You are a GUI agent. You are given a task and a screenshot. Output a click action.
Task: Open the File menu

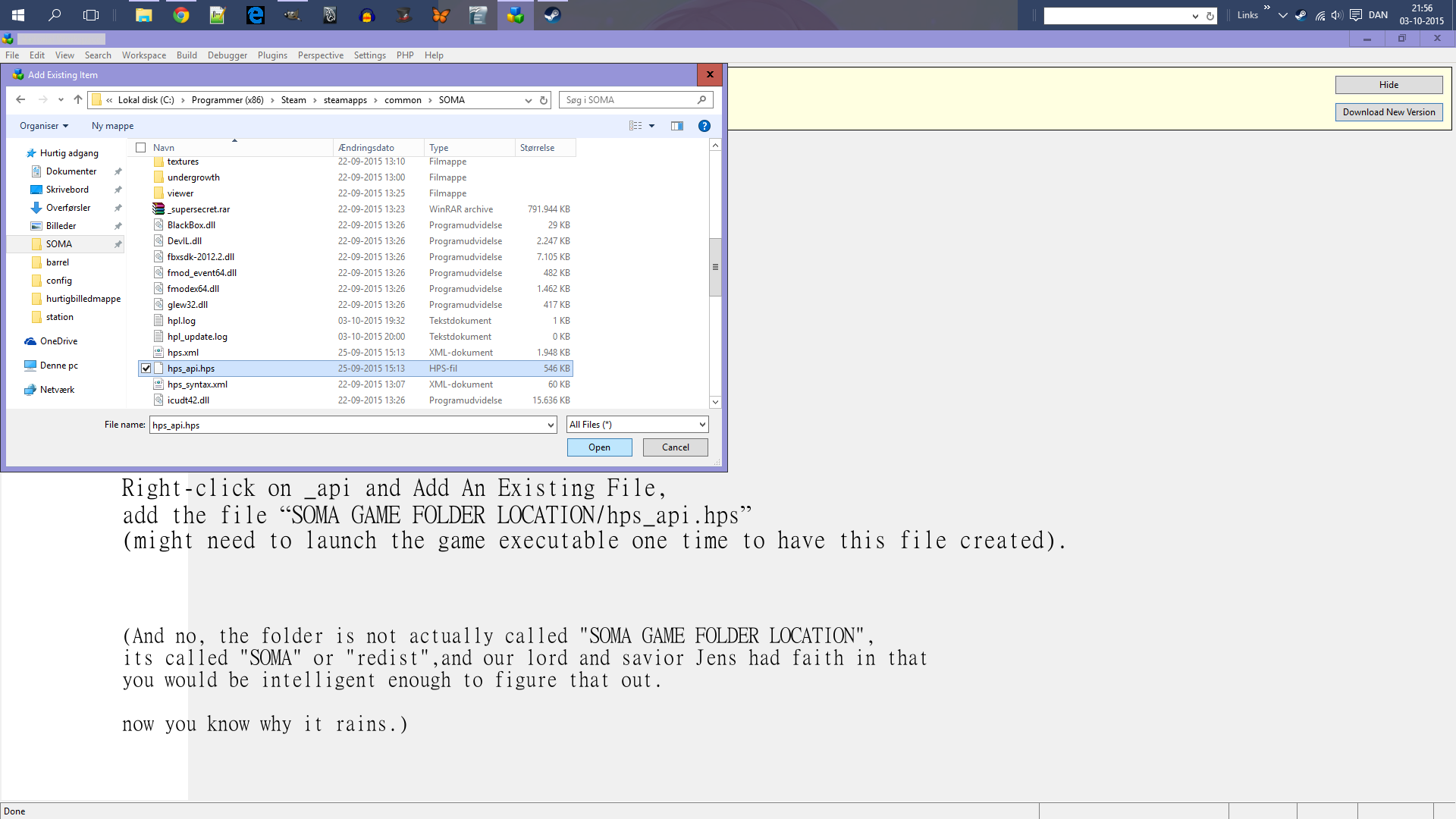coord(12,55)
